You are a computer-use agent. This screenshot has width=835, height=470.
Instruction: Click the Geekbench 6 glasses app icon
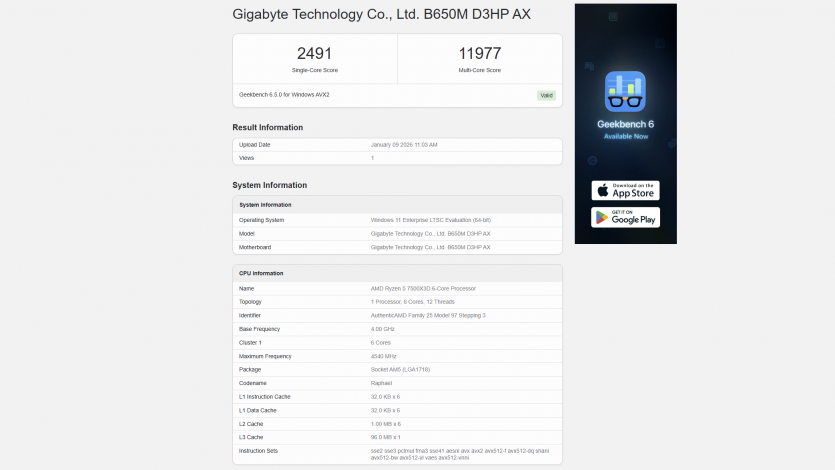(625, 91)
